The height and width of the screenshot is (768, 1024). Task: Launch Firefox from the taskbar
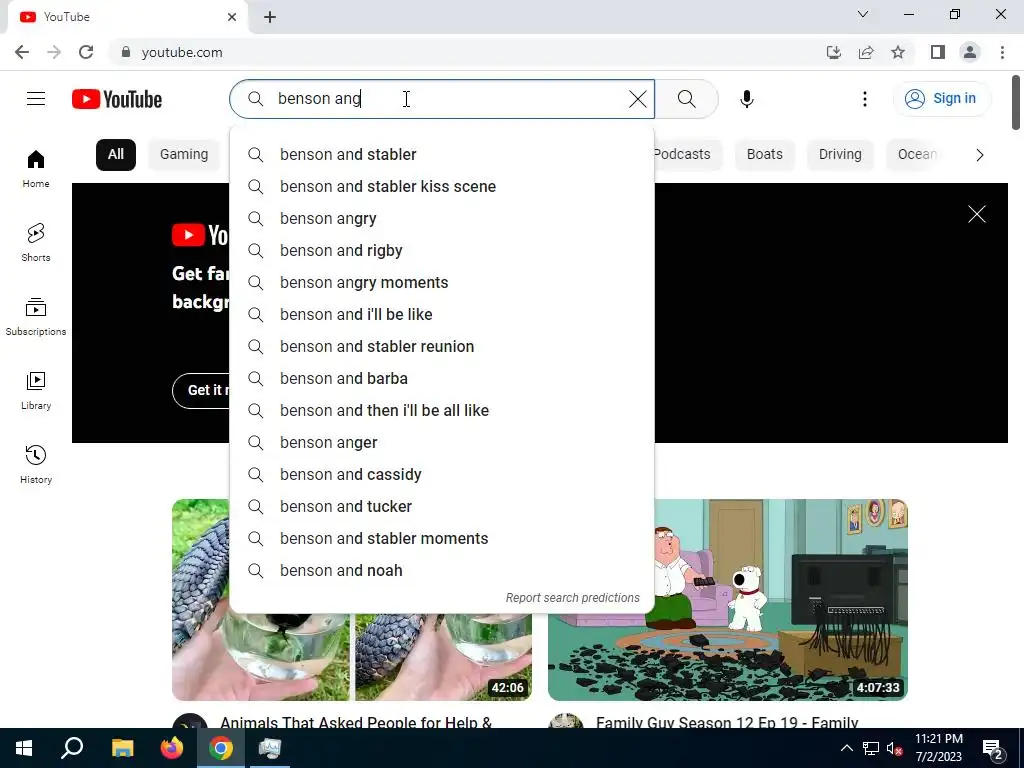tap(172, 748)
